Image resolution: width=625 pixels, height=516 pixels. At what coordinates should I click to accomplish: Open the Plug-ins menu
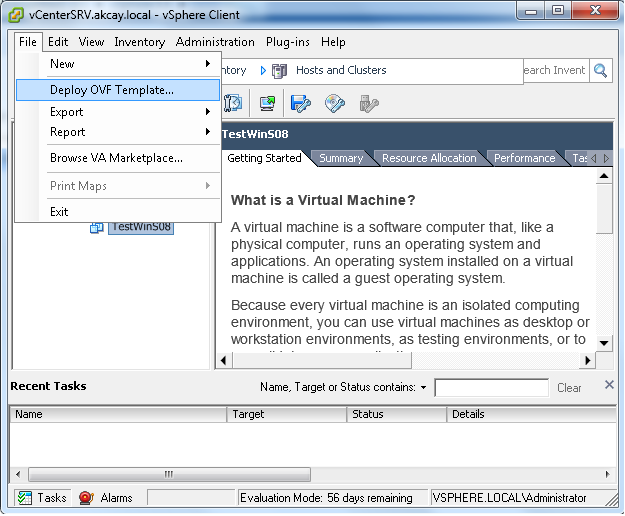(288, 42)
